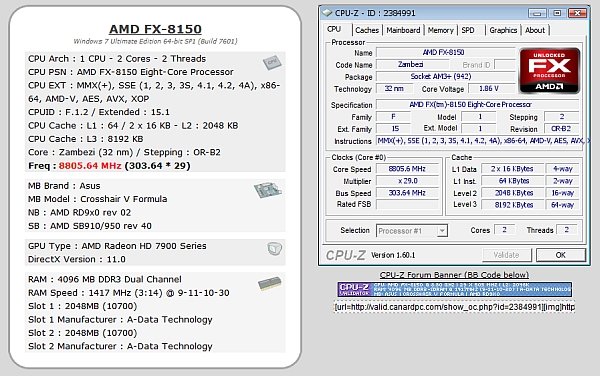Click the MB Model Crosshair V Formula line

tap(98, 199)
